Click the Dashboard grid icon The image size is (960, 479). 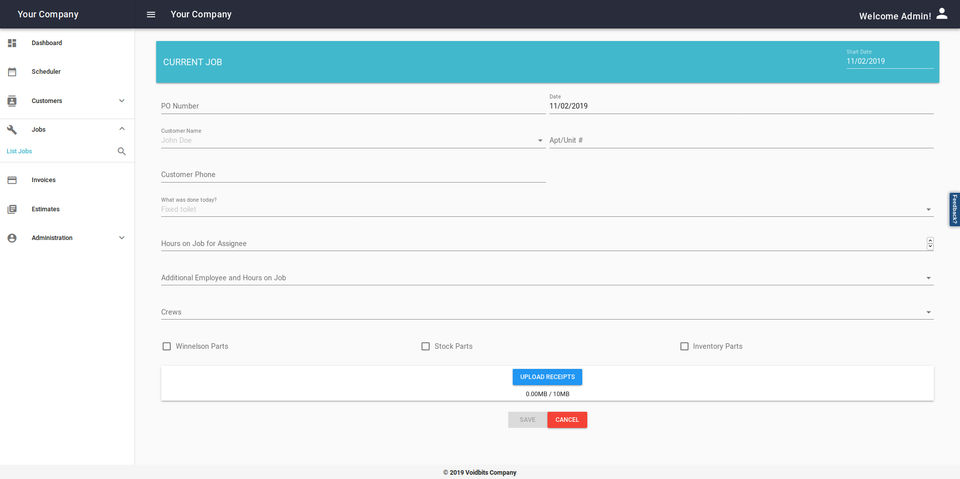pos(12,43)
